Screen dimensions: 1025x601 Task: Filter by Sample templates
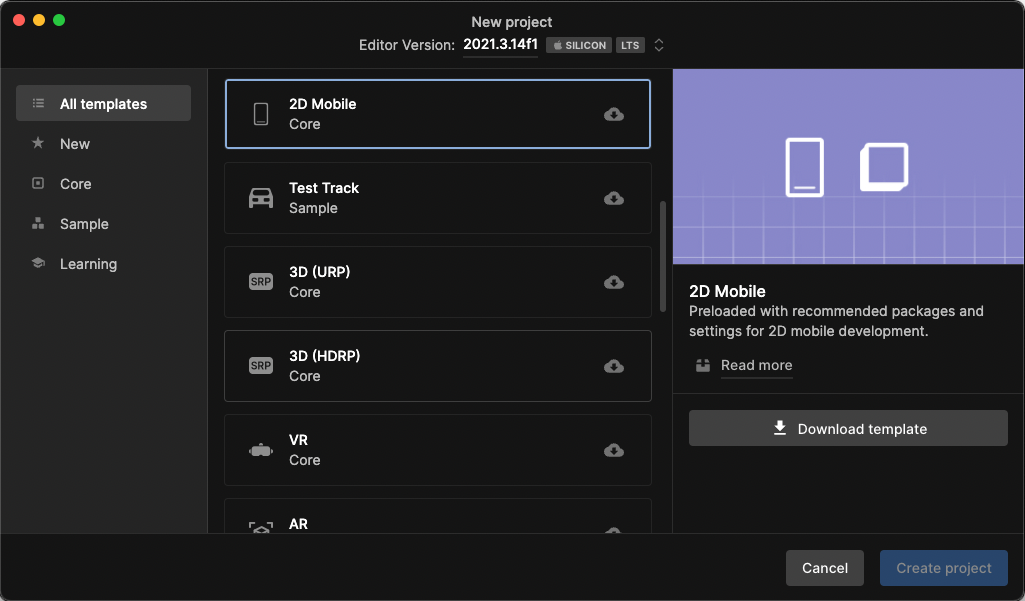click(103, 224)
